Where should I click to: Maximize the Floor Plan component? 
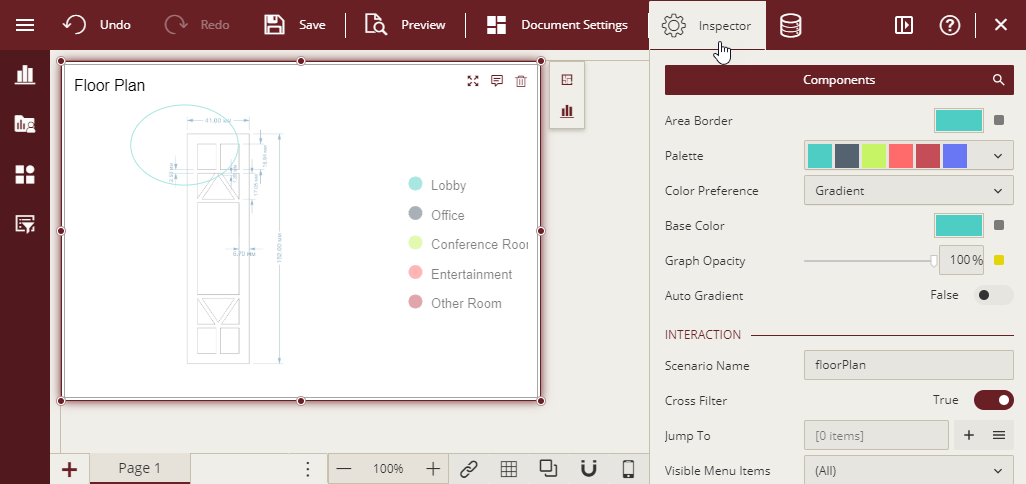[x=473, y=81]
